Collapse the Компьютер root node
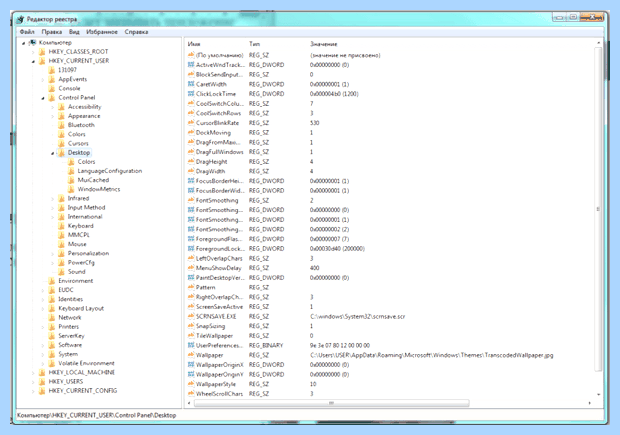 [x=24, y=43]
